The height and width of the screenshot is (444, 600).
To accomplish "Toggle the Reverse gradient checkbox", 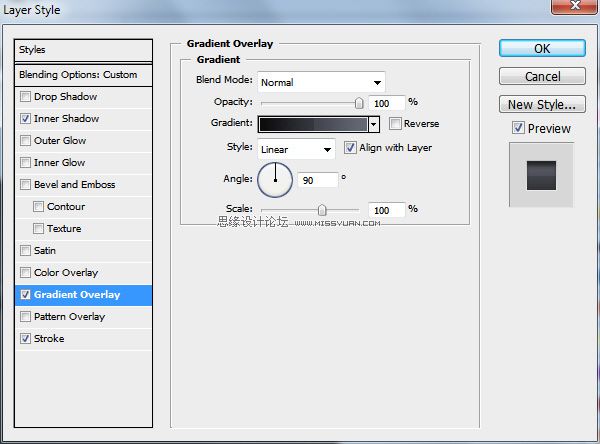I will [395, 124].
